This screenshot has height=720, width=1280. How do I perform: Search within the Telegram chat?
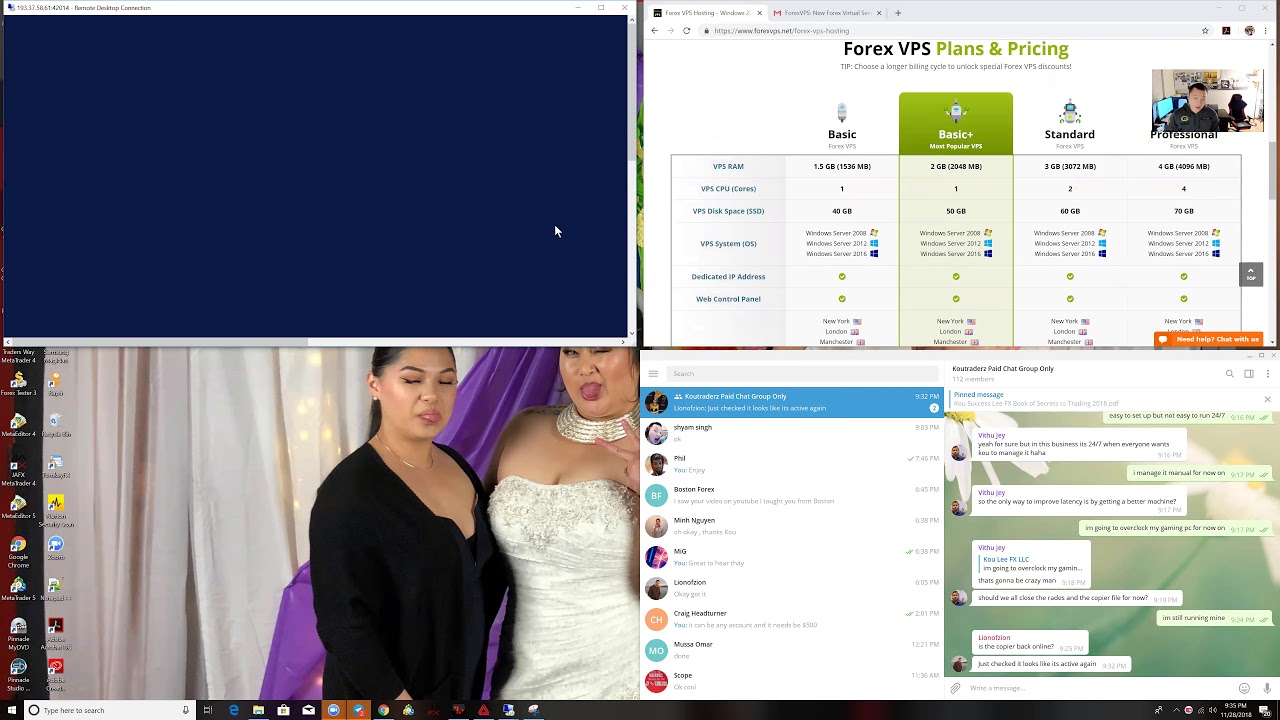[x=1230, y=374]
